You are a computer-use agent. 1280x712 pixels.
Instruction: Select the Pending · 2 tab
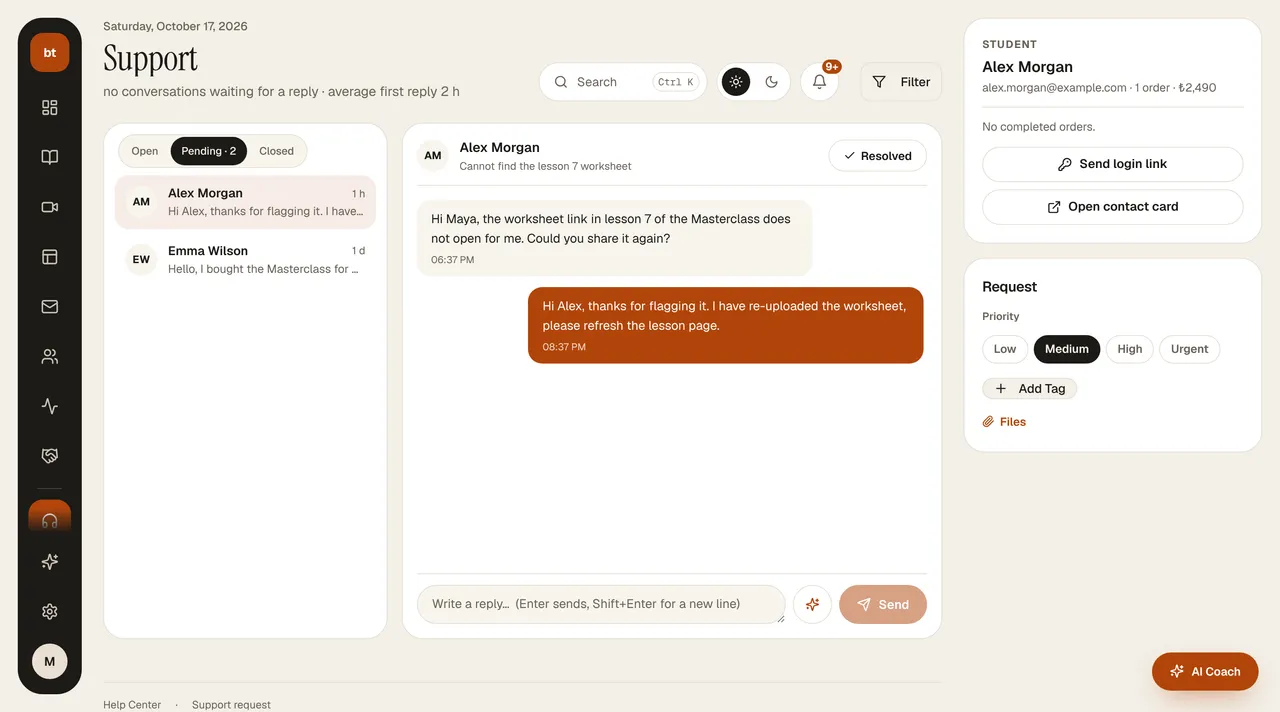(209, 151)
